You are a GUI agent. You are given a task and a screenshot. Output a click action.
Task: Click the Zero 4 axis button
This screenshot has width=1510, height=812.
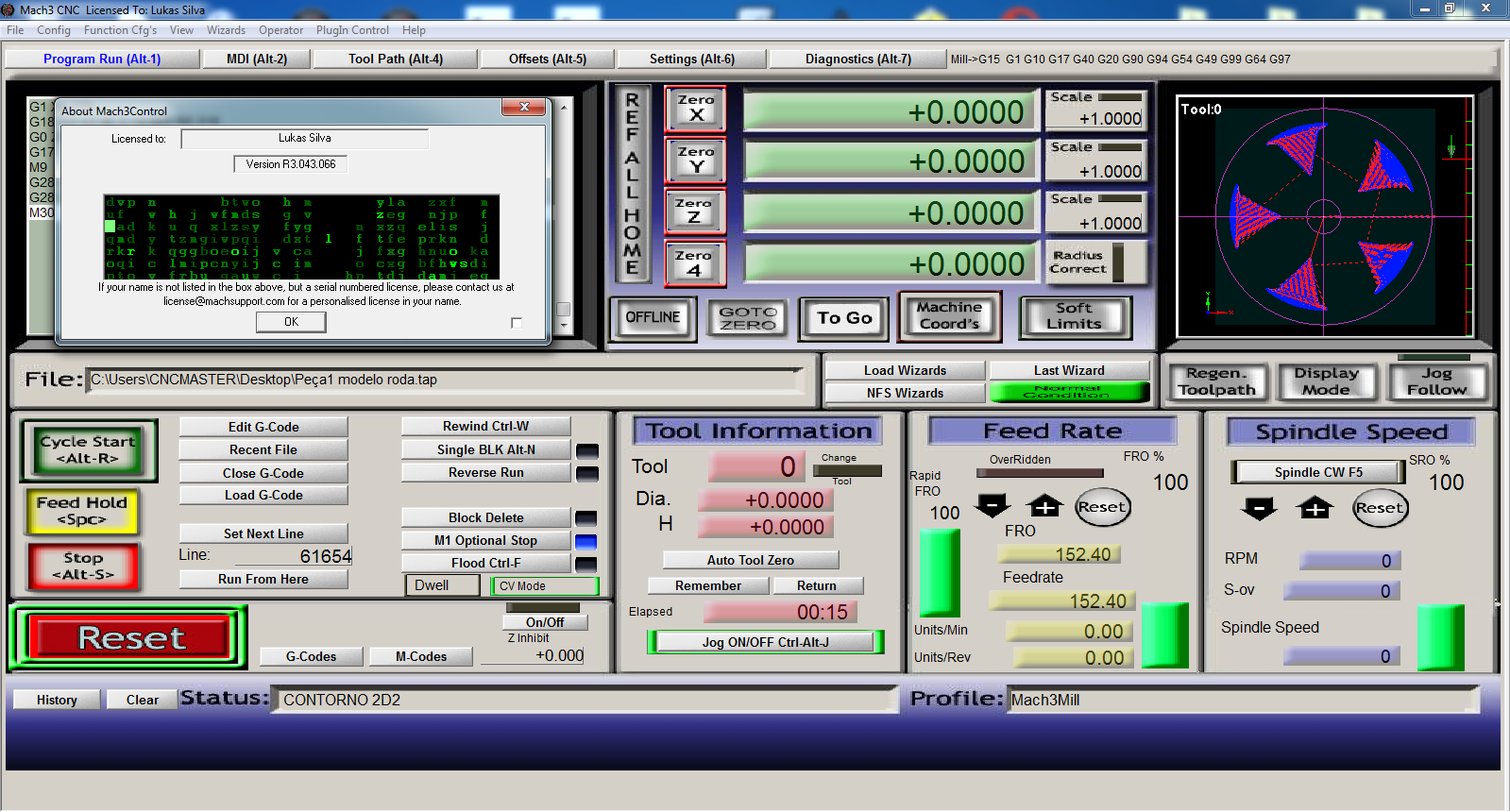[696, 263]
